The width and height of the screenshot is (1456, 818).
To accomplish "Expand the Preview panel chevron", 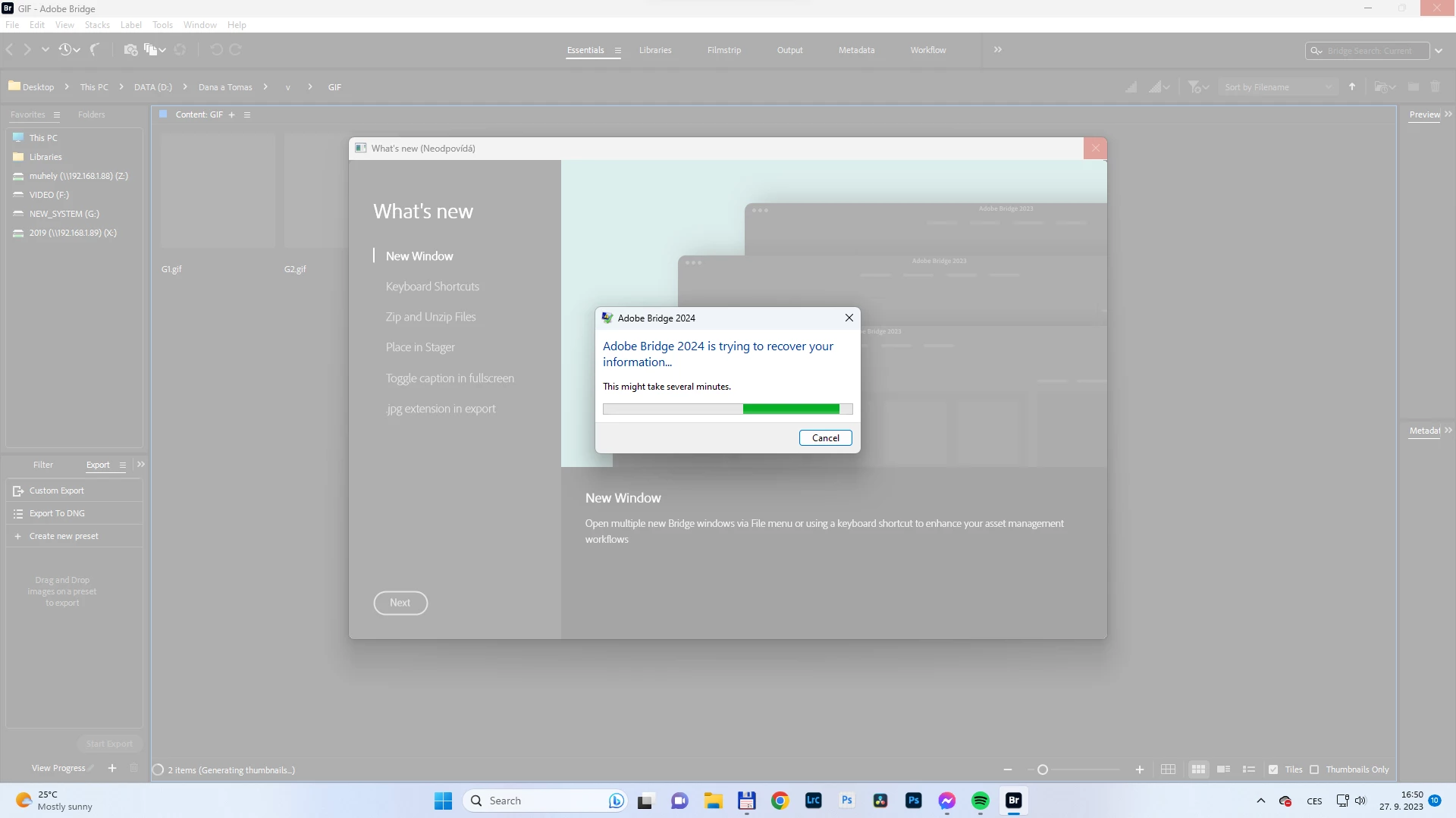I will tap(1448, 114).
